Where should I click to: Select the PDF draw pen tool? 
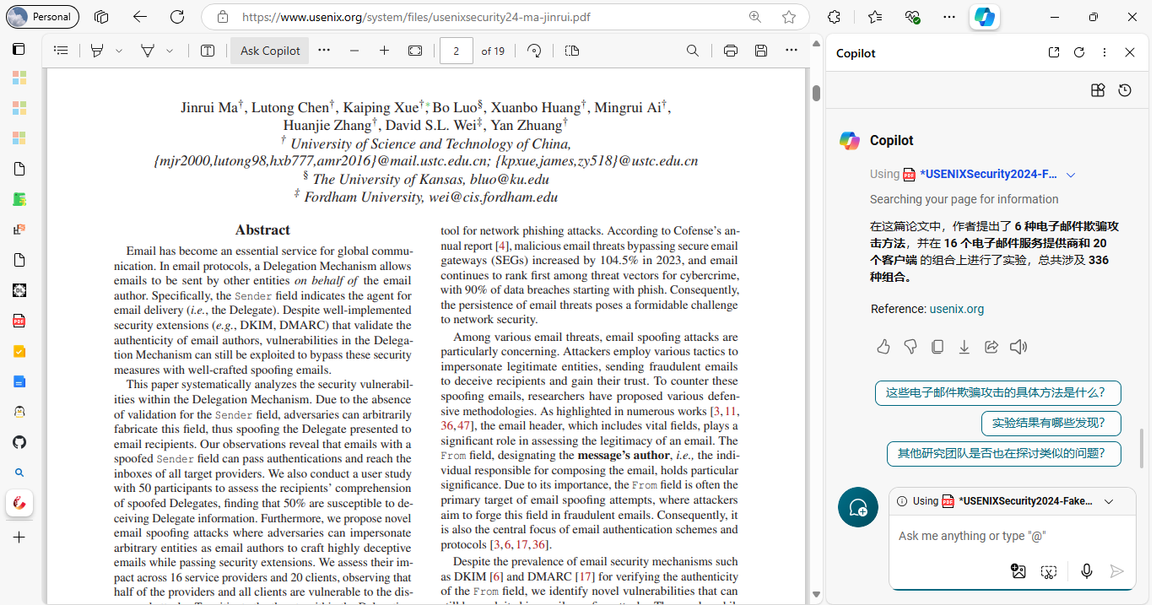coord(148,51)
